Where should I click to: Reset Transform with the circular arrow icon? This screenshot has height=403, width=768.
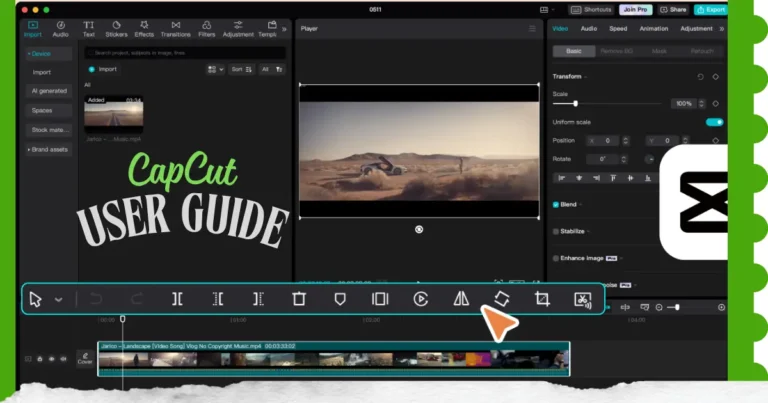[700, 77]
